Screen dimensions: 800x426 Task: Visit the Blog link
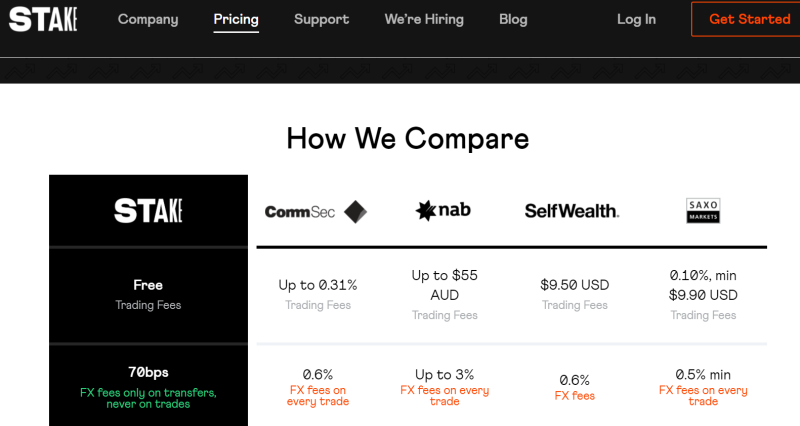[x=513, y=19]
